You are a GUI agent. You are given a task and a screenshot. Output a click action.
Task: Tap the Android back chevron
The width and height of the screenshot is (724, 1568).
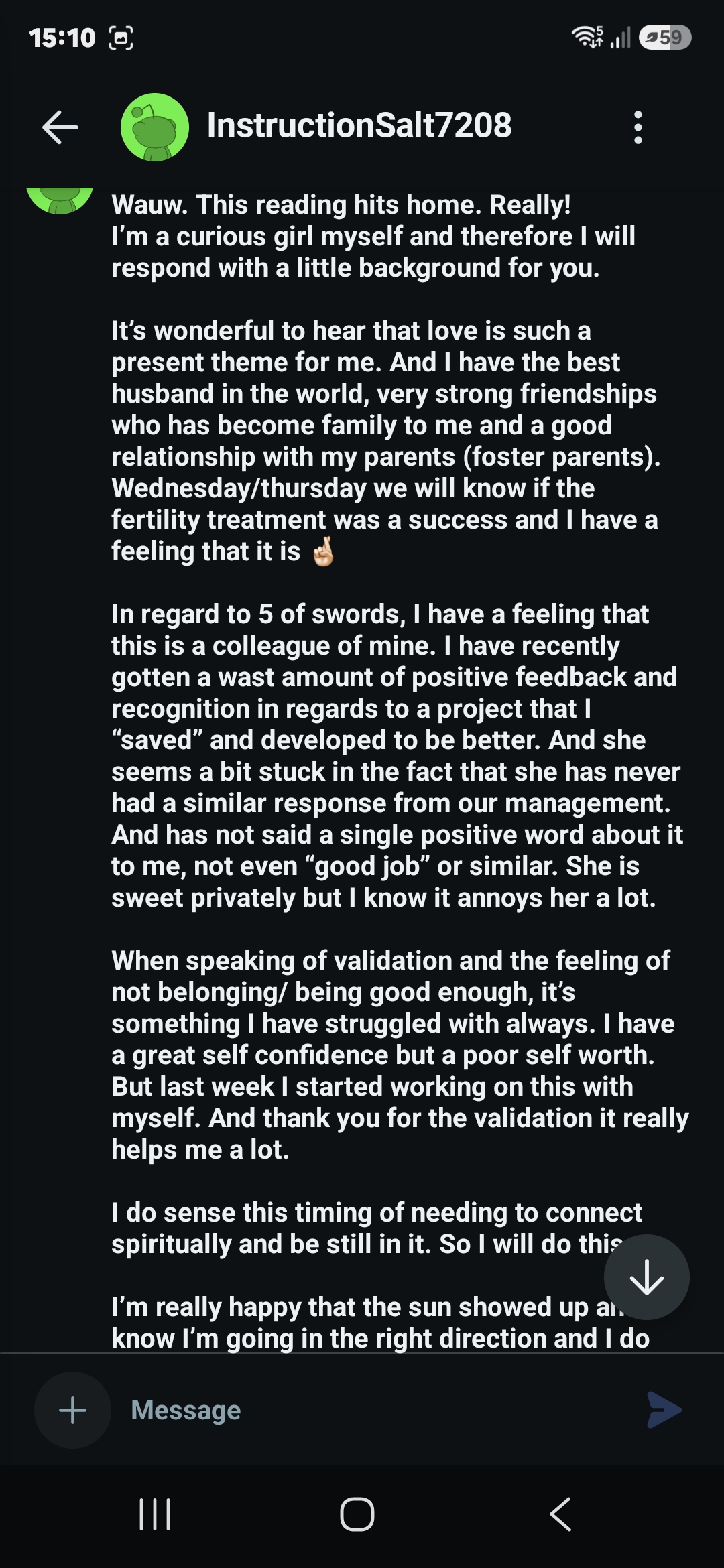tap(560, 1514)
